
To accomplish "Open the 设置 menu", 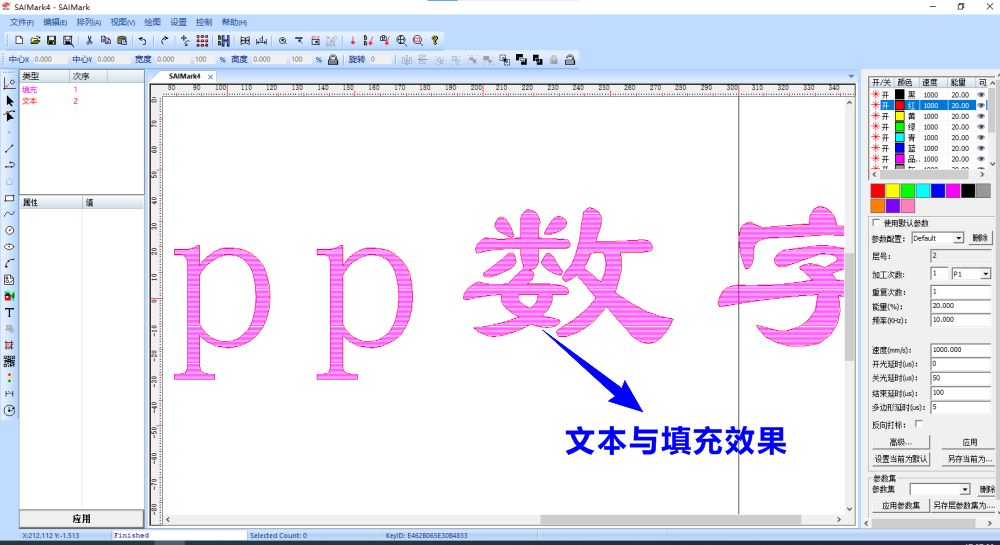I will point(178,21).
